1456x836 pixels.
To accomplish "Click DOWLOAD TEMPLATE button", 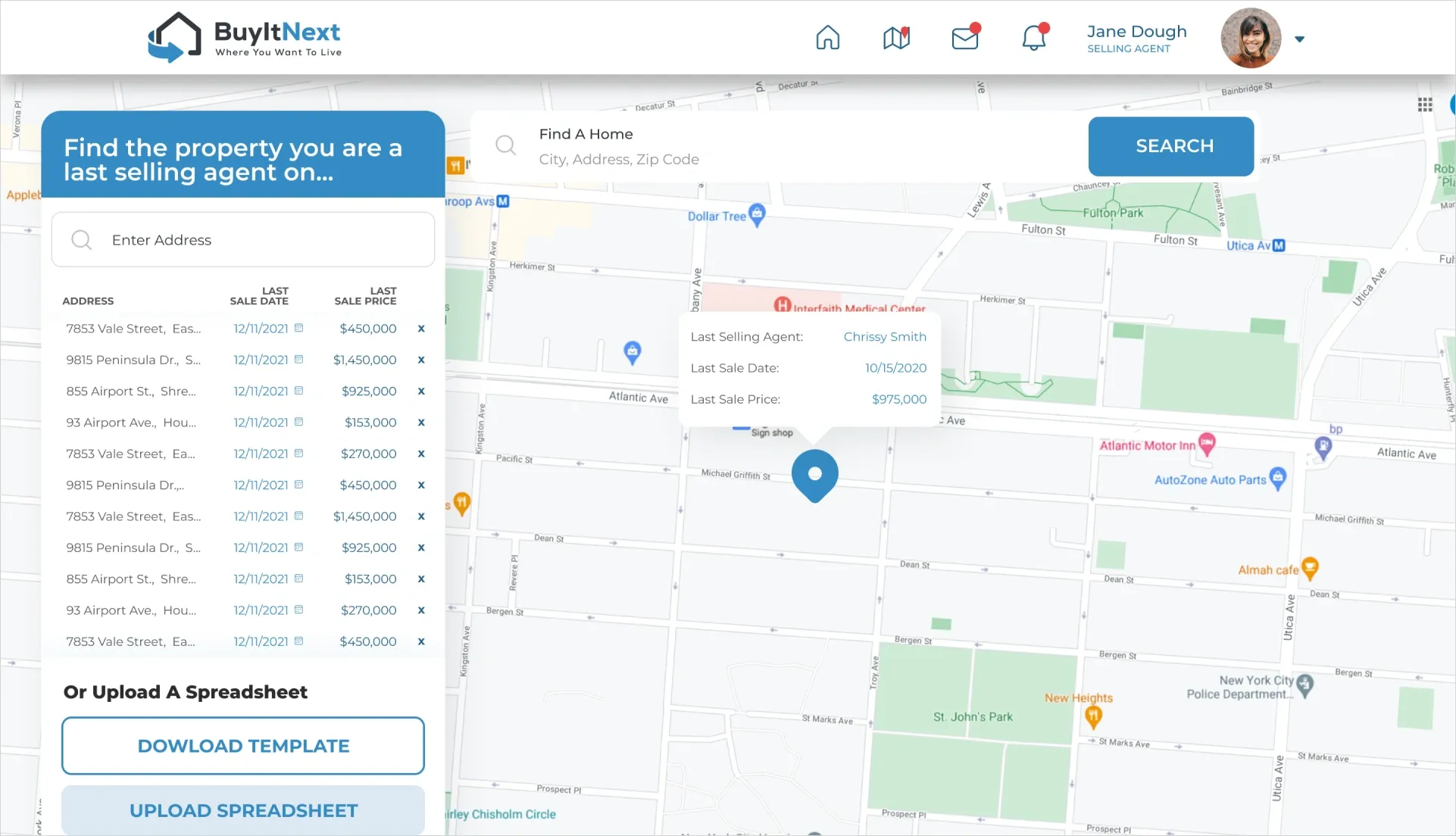I will 243,746.
